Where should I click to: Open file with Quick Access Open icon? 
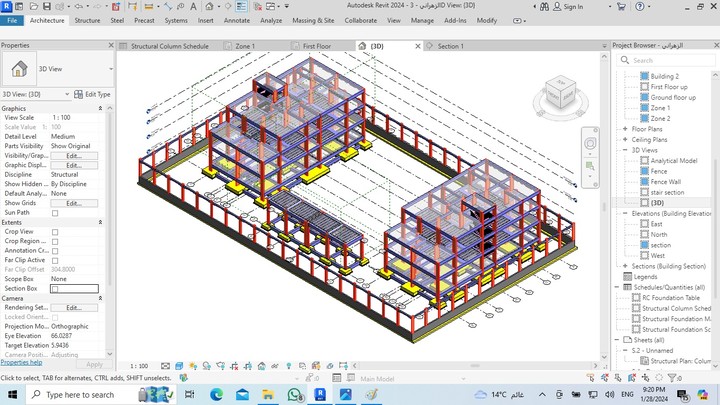pos(34,6)
